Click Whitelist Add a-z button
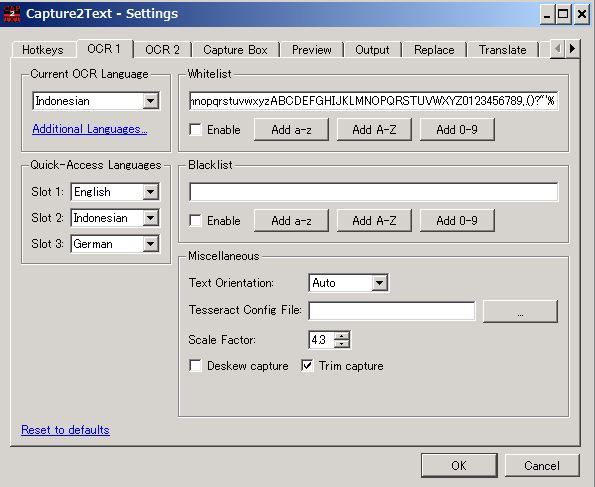 coord(291,130)
